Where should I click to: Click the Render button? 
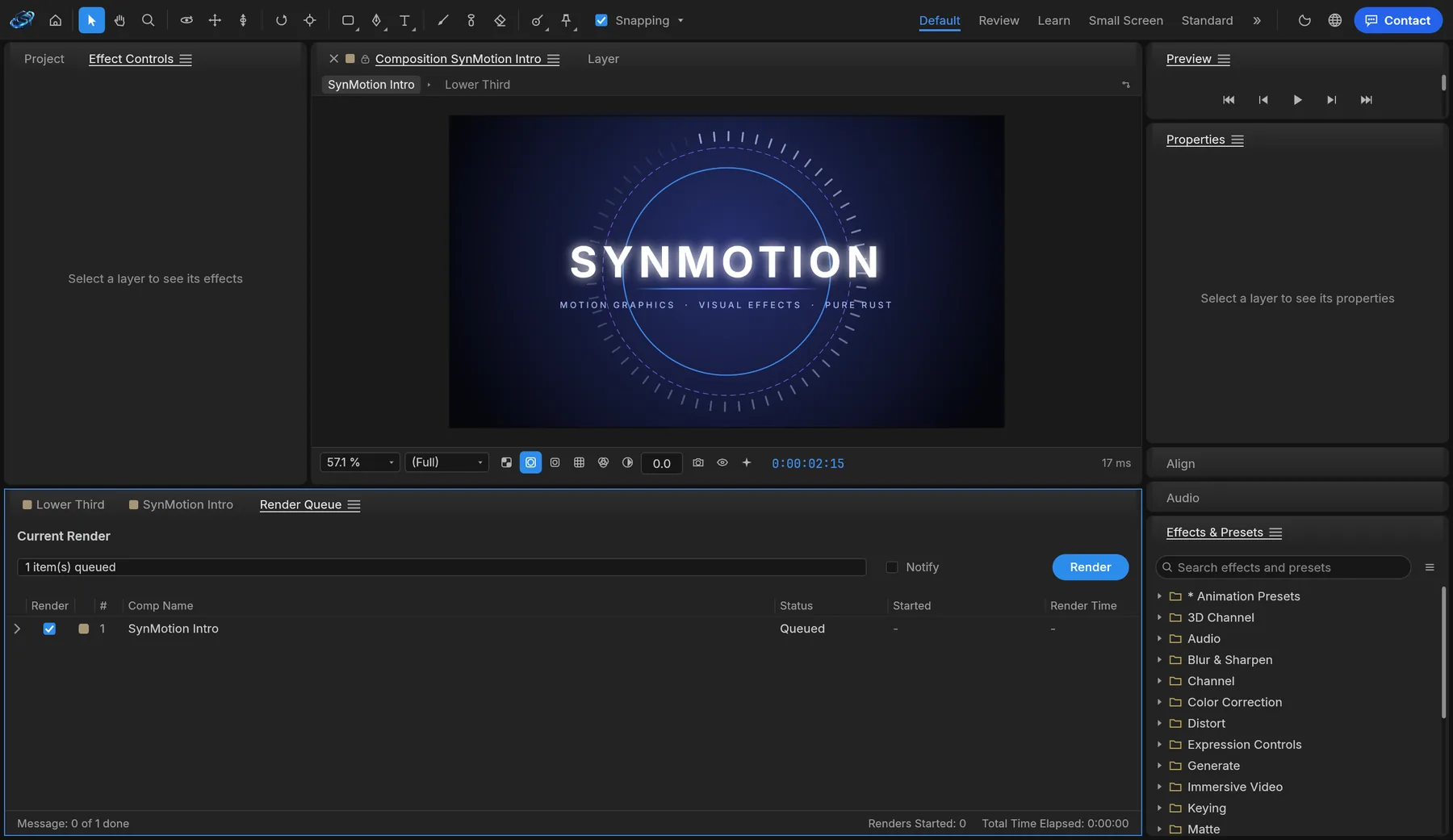[x=1091, y=567]
